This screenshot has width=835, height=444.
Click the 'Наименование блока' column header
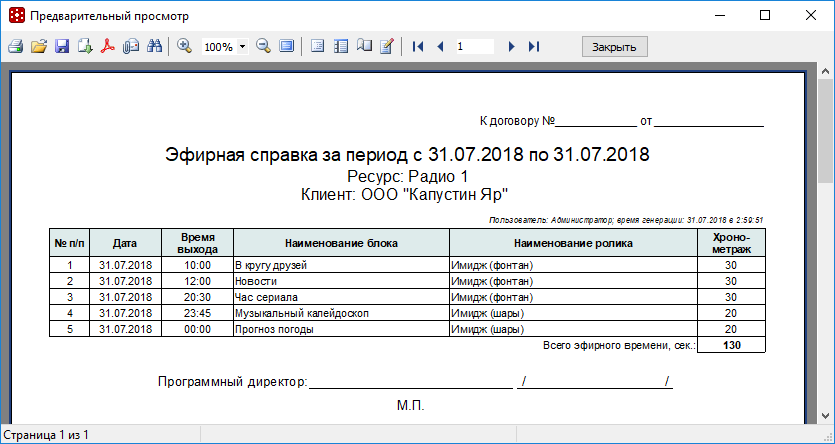click(x=341, y=243)
